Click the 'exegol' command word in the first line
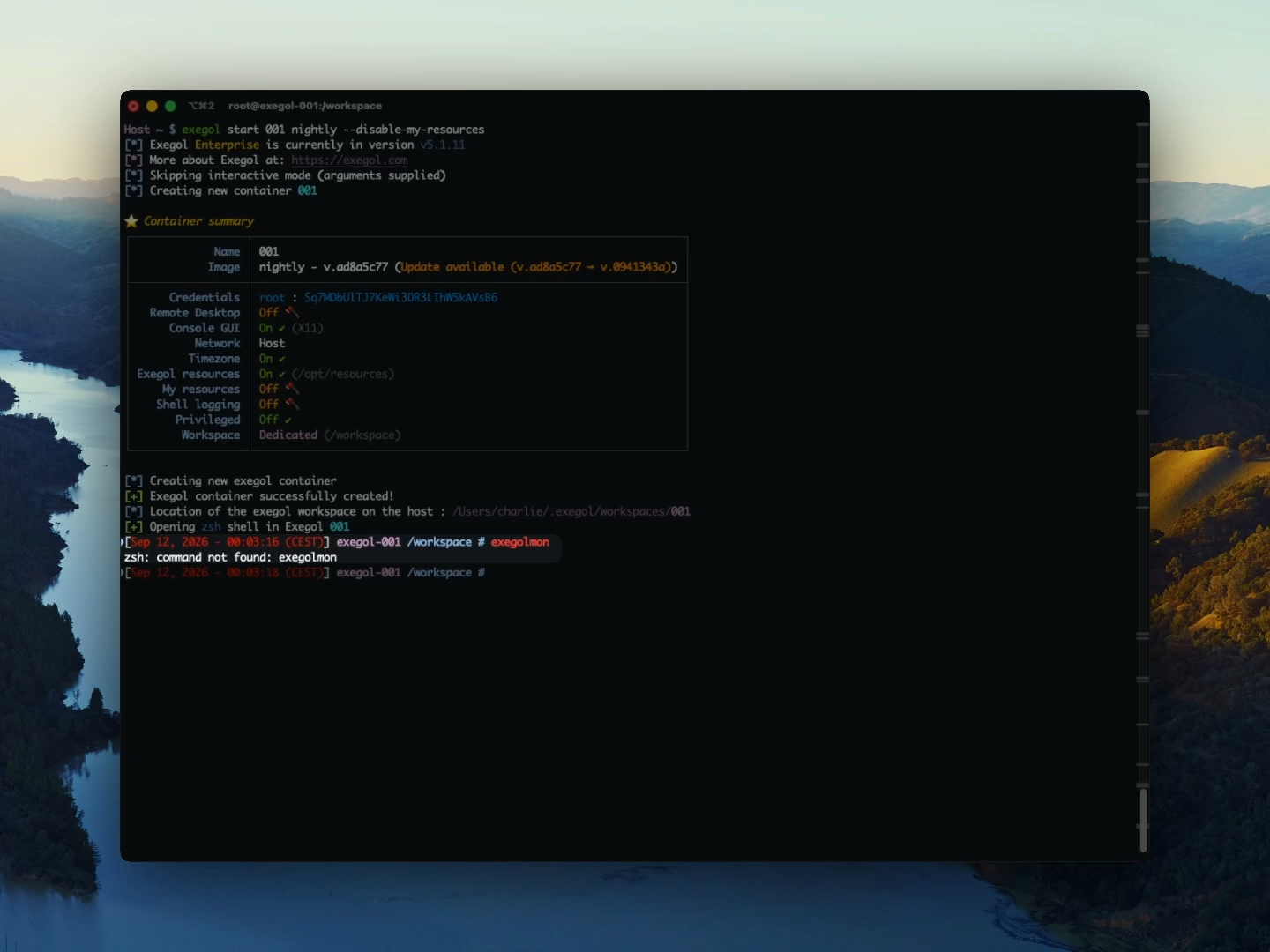The width and height of the screenshot is (1270, 952). pyautogui.click(x=201, y=130)
